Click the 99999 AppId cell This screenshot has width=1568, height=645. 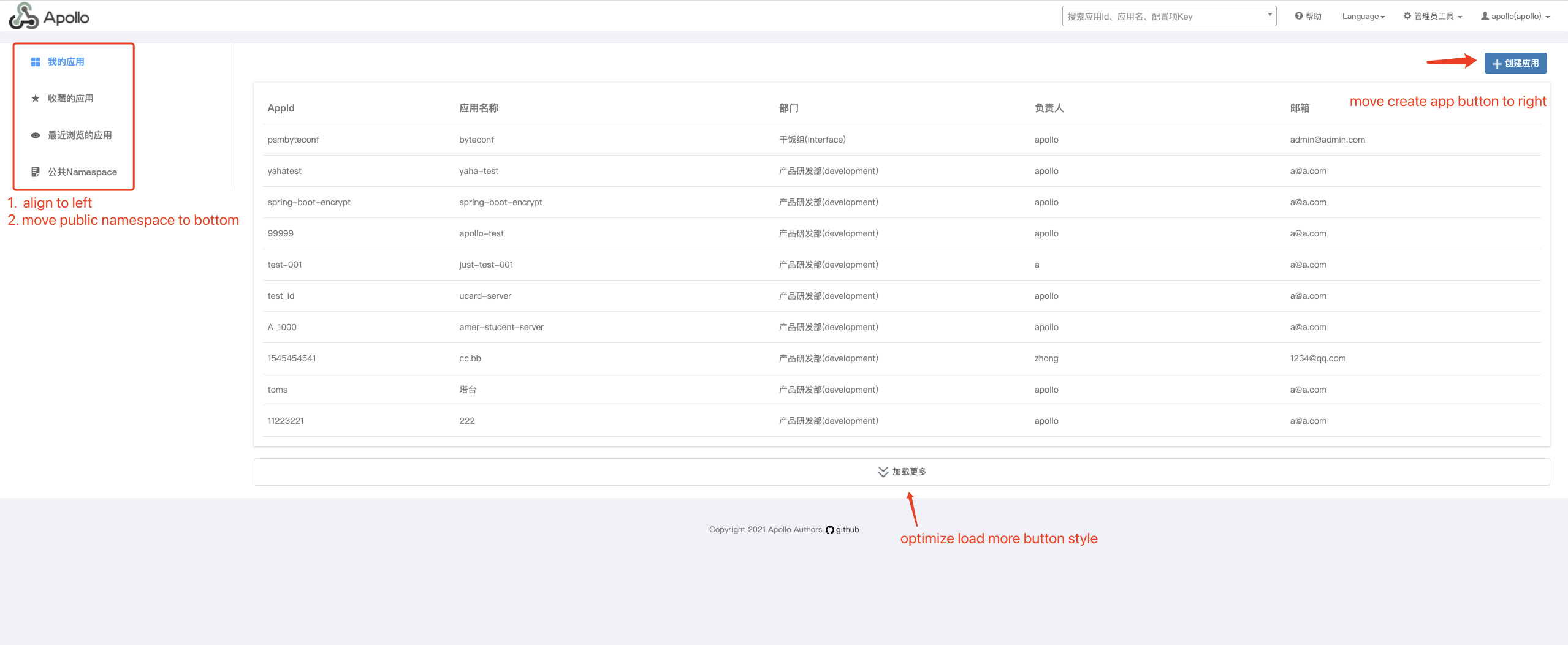(280, 233)
